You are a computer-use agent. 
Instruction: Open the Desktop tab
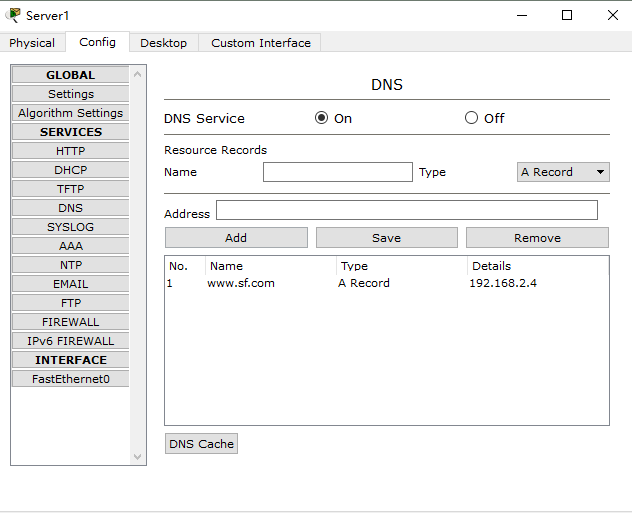tap(164, 43)
